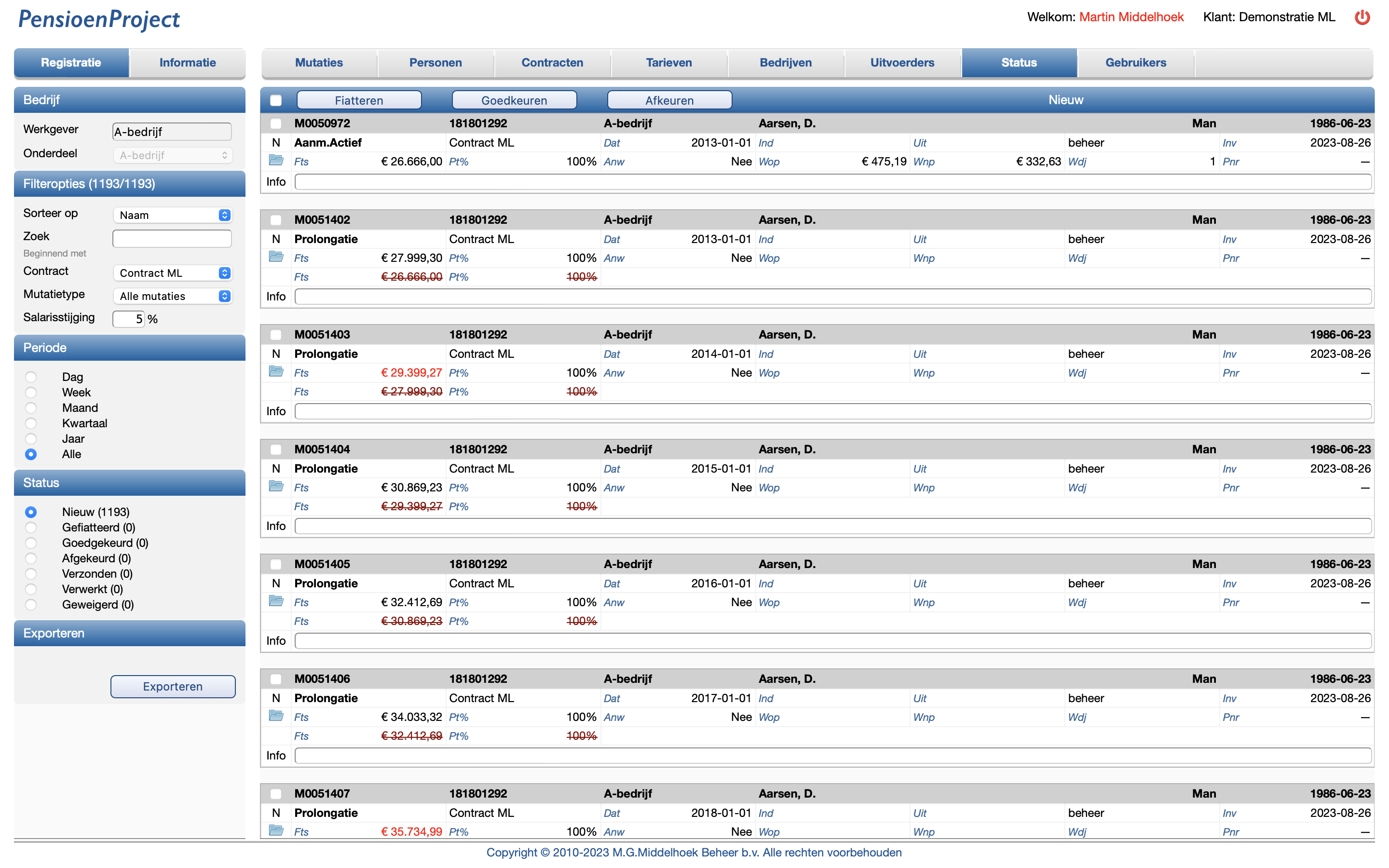Open the folder icon for mutation M0050972

(x=276, y=162)
